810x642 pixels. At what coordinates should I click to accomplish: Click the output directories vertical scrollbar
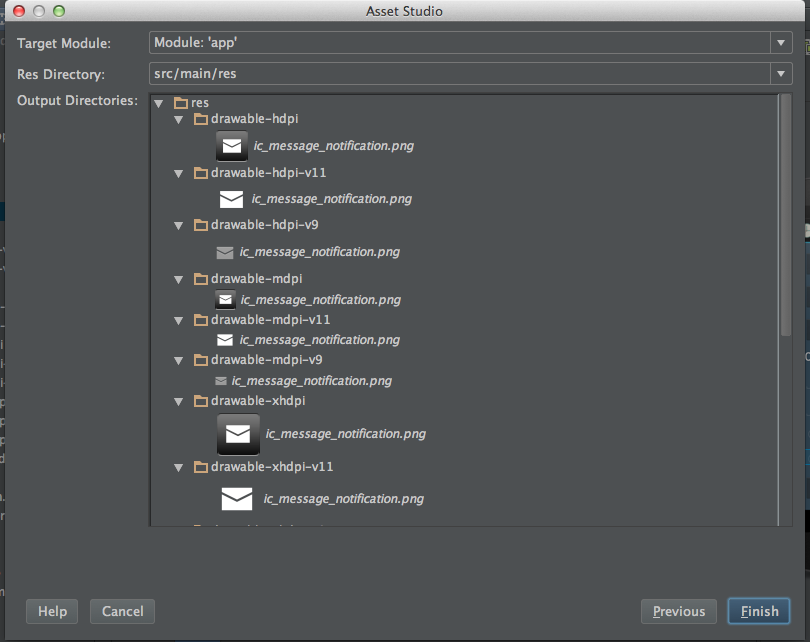786,215
